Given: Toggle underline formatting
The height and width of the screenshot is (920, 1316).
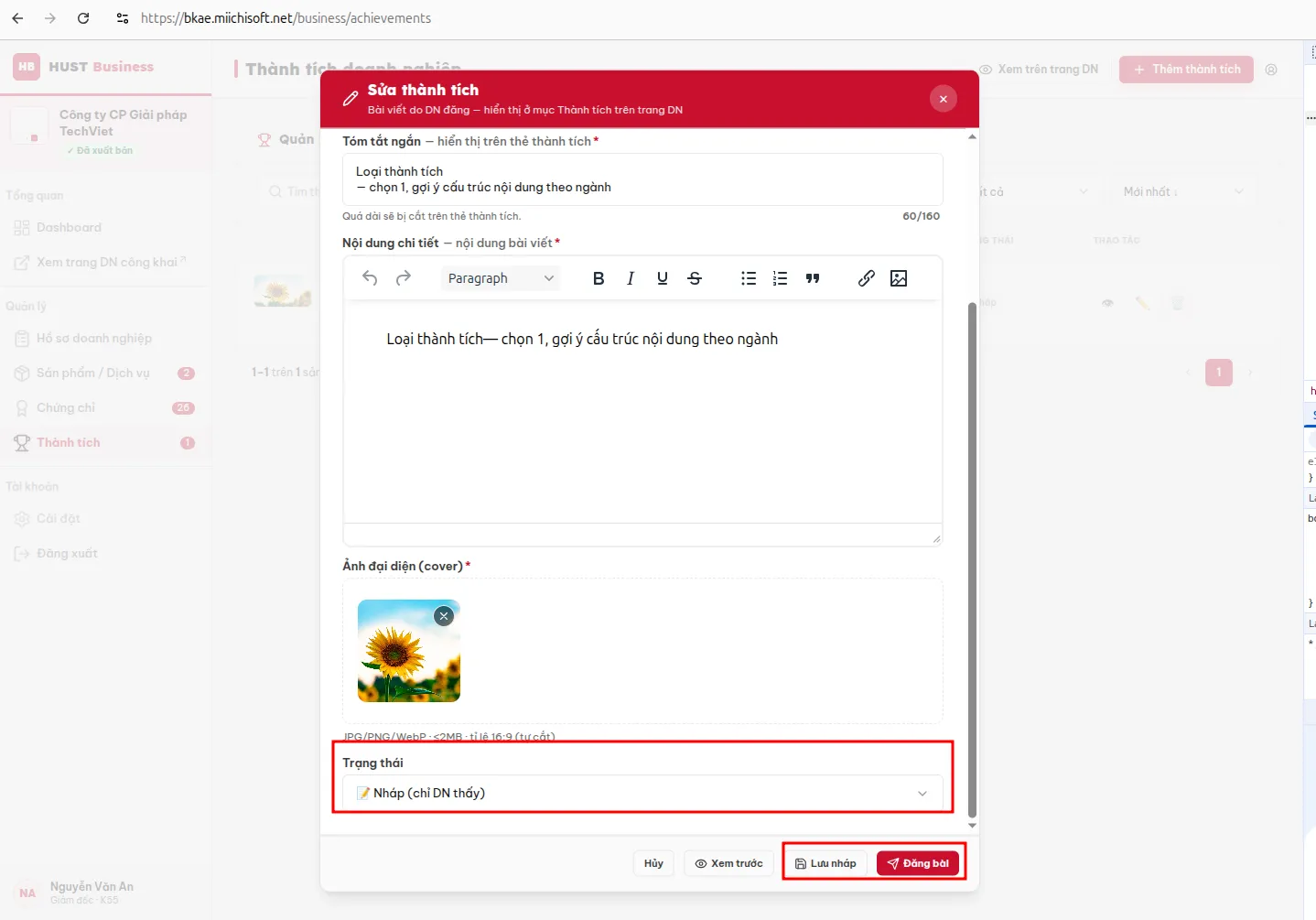Looking at the screenshot, I should [x=663, y=278].
